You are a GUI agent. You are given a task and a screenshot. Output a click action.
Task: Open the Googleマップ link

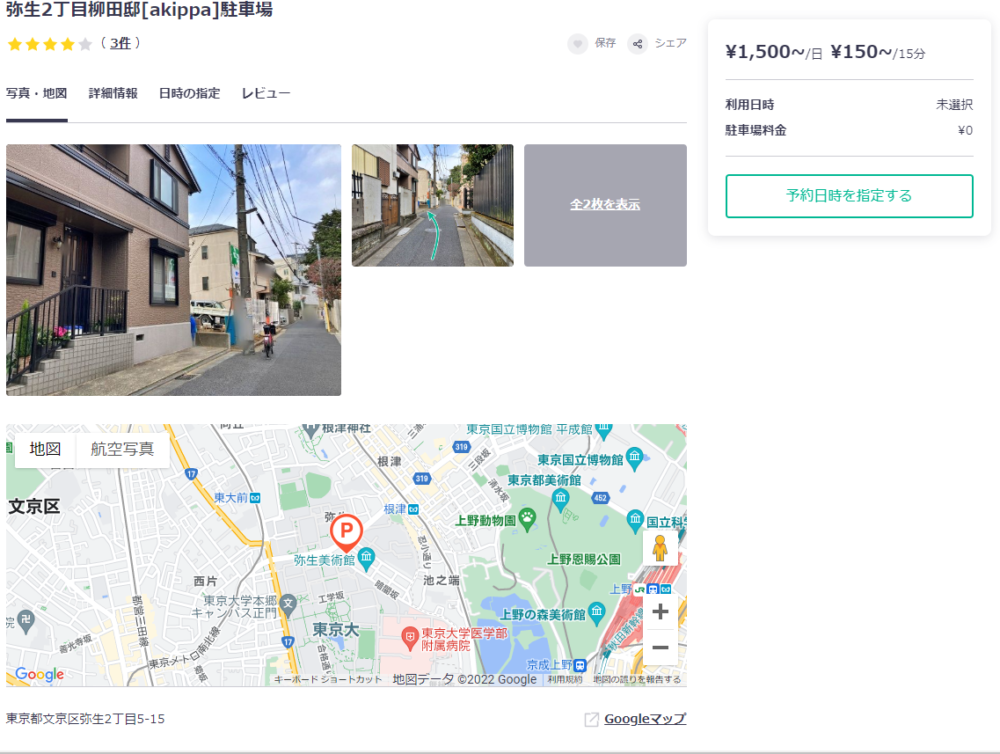tap(645, 719)
